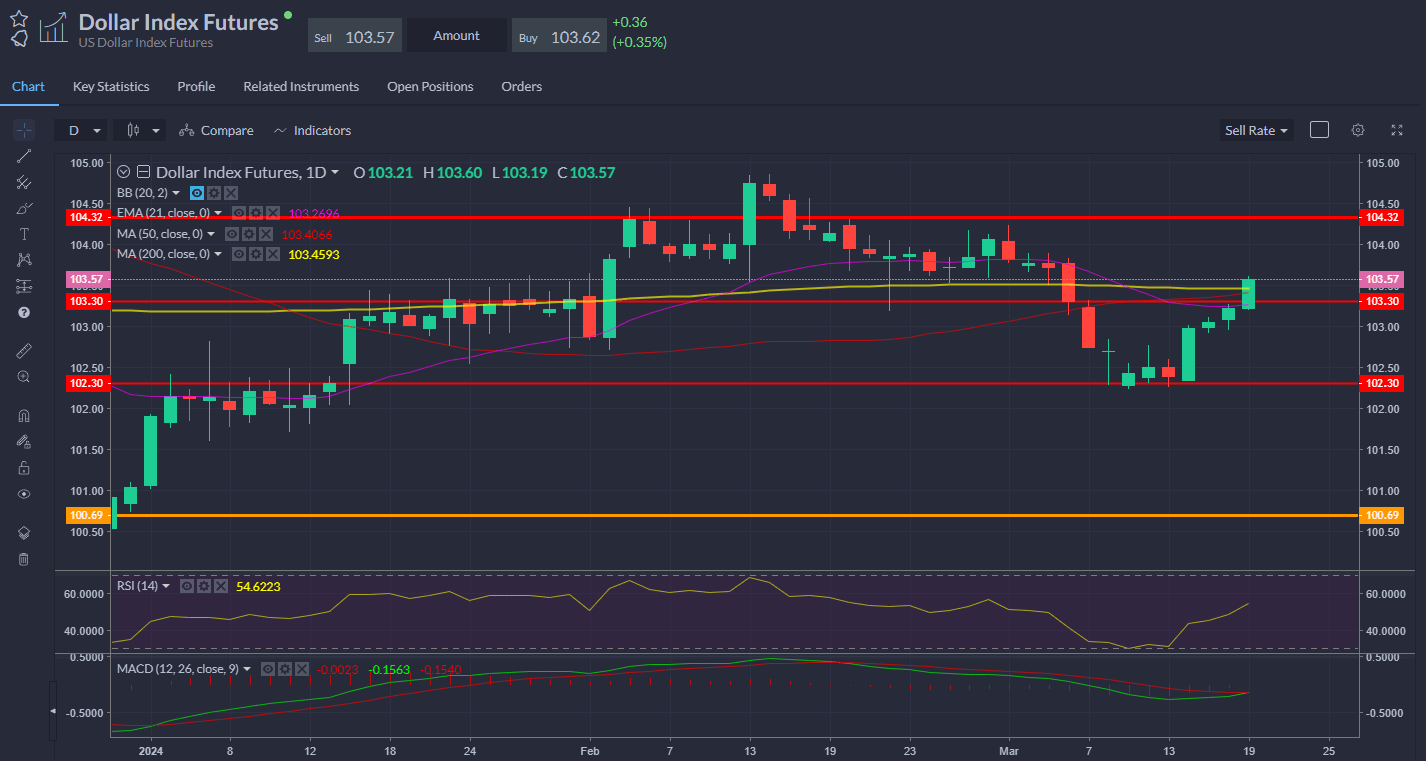Viewport: 1426px width, 761px height.
Task: Toggle stay in drawing mode pencil-lock
Action: click(x=24, y=441)
